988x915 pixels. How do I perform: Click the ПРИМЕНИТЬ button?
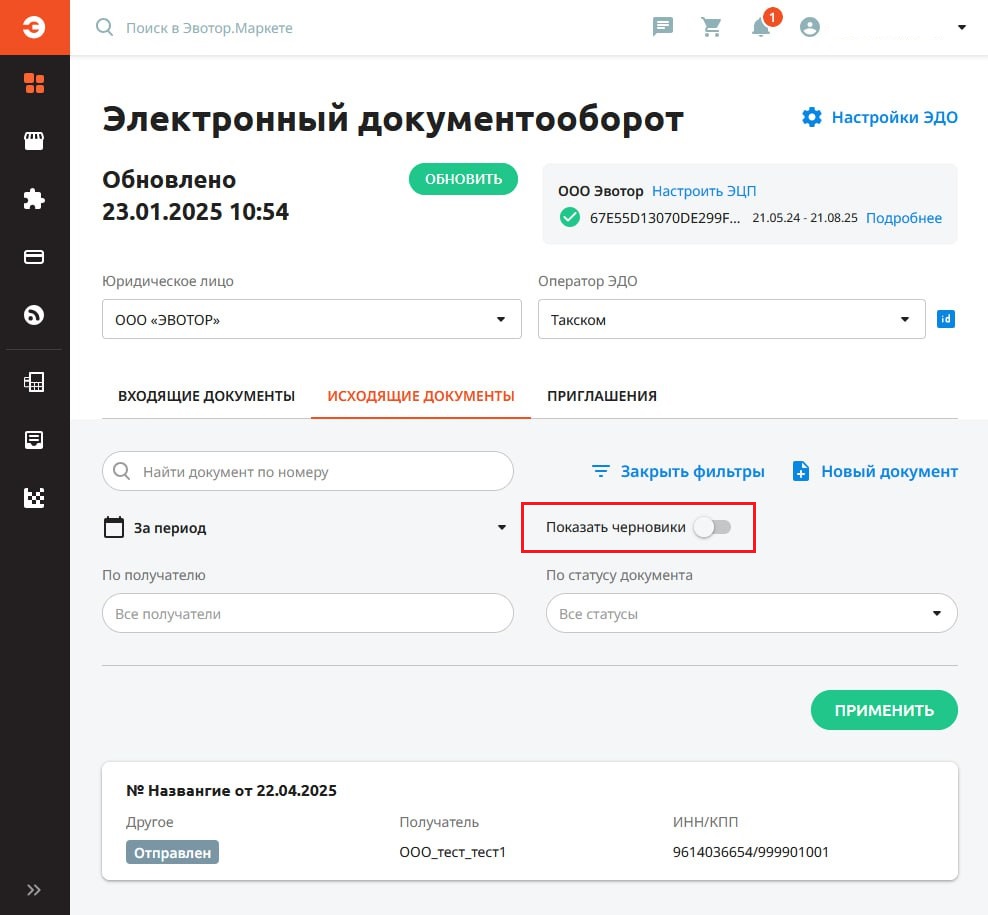pos(884,710)
